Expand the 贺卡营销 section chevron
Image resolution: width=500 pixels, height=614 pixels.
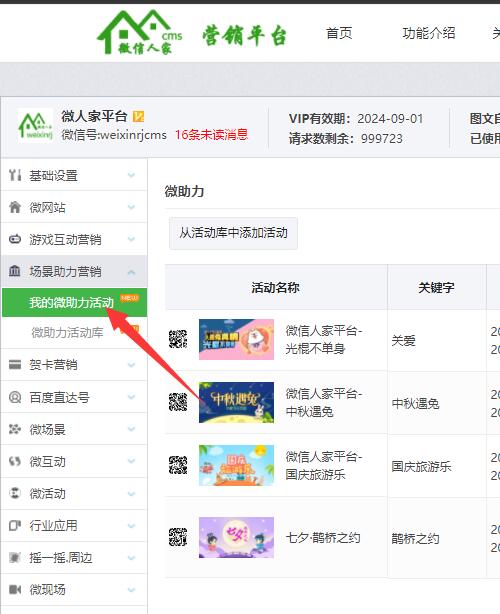click(x=132, y=365)
